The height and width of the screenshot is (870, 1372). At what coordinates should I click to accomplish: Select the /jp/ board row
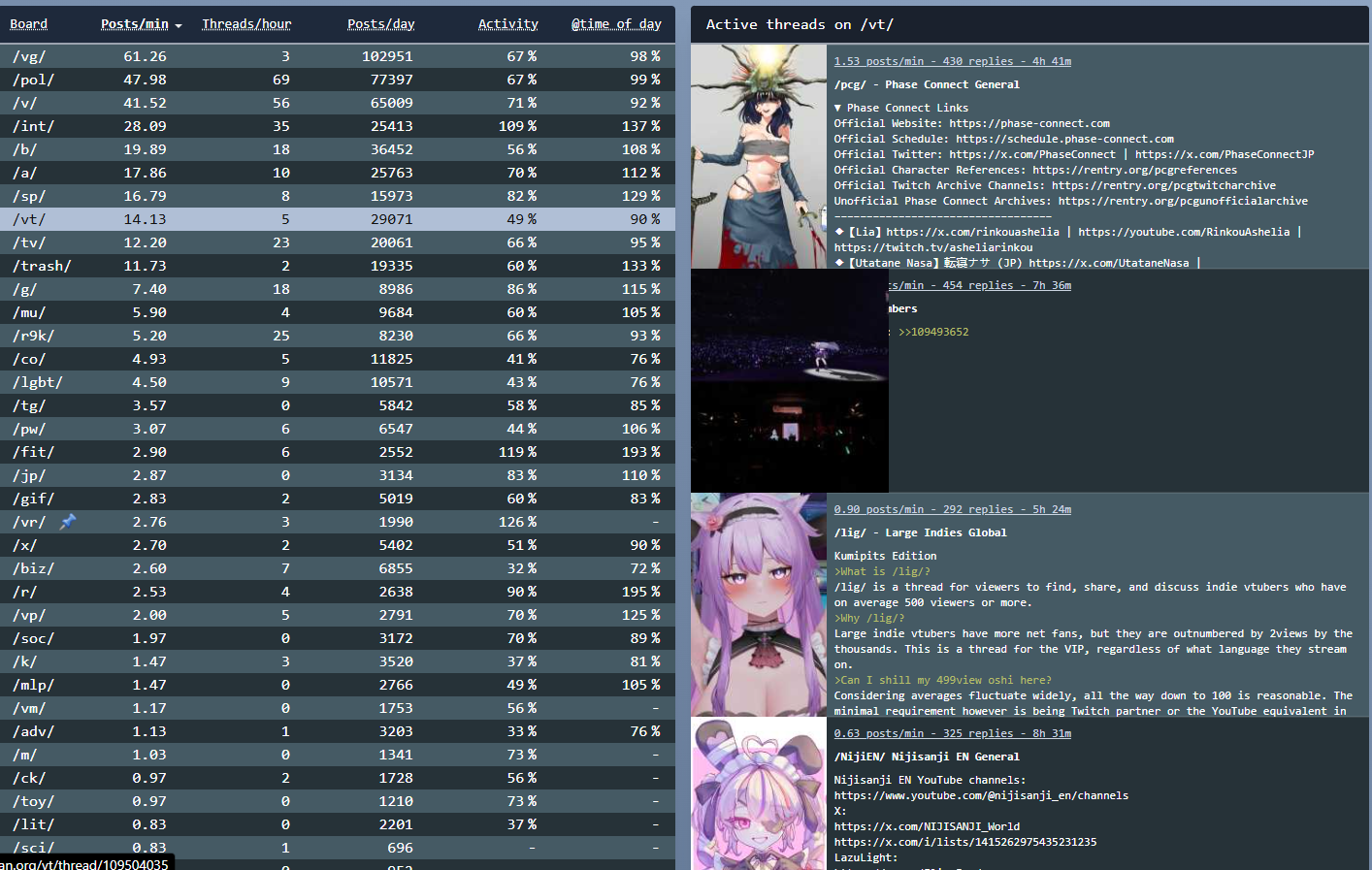pos(338,475)
